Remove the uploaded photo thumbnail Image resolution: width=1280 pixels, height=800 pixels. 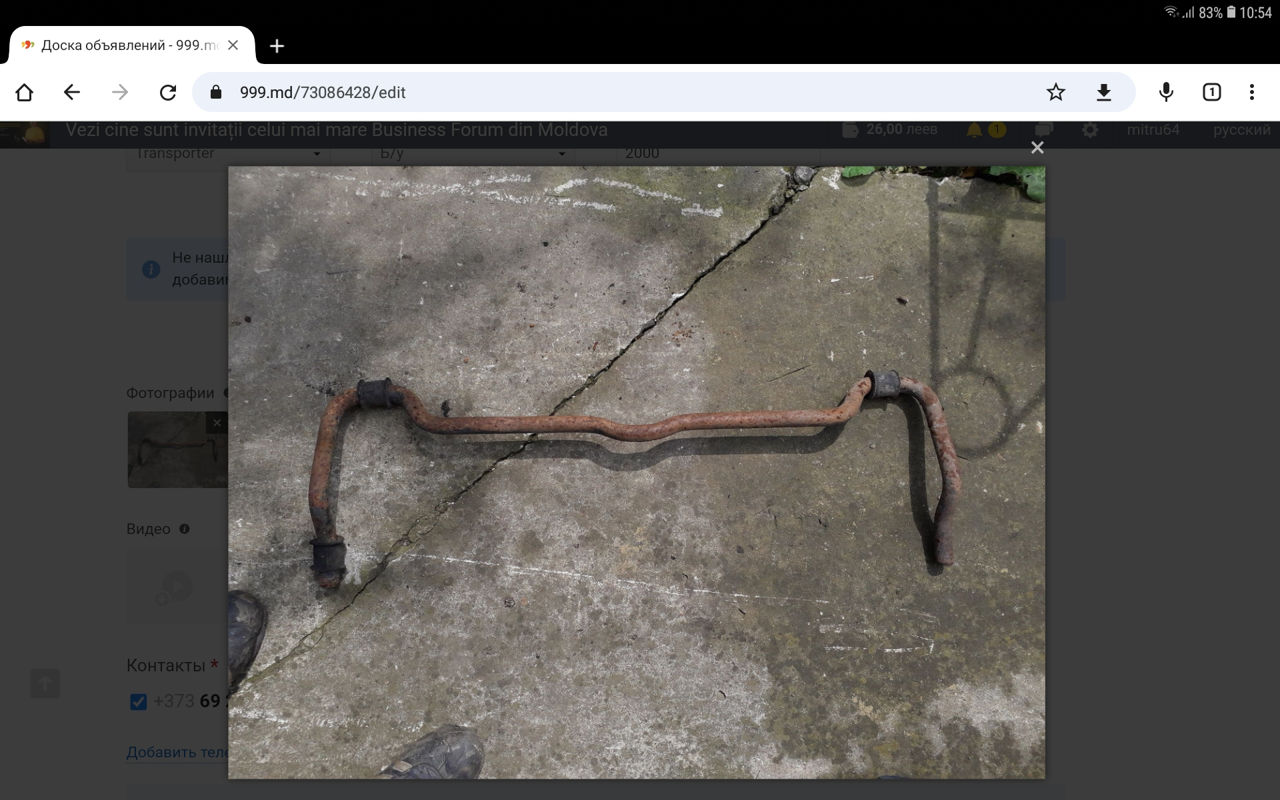tap(217, 423)
